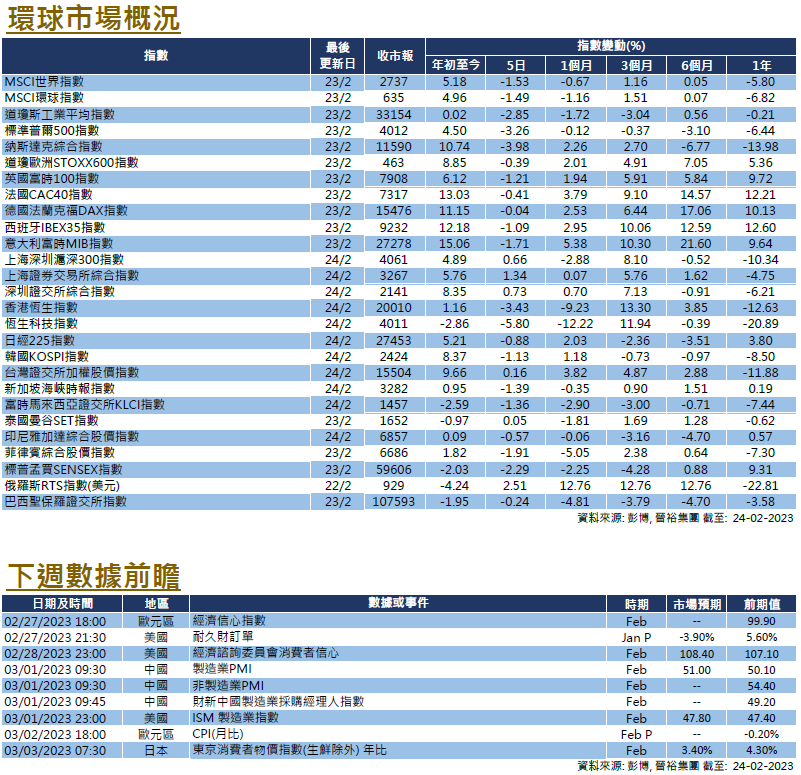Screen dimensions: 801x775
Task: Click the 巴西聖保羅證交所指數 row name
Action: tap(65, 502)
